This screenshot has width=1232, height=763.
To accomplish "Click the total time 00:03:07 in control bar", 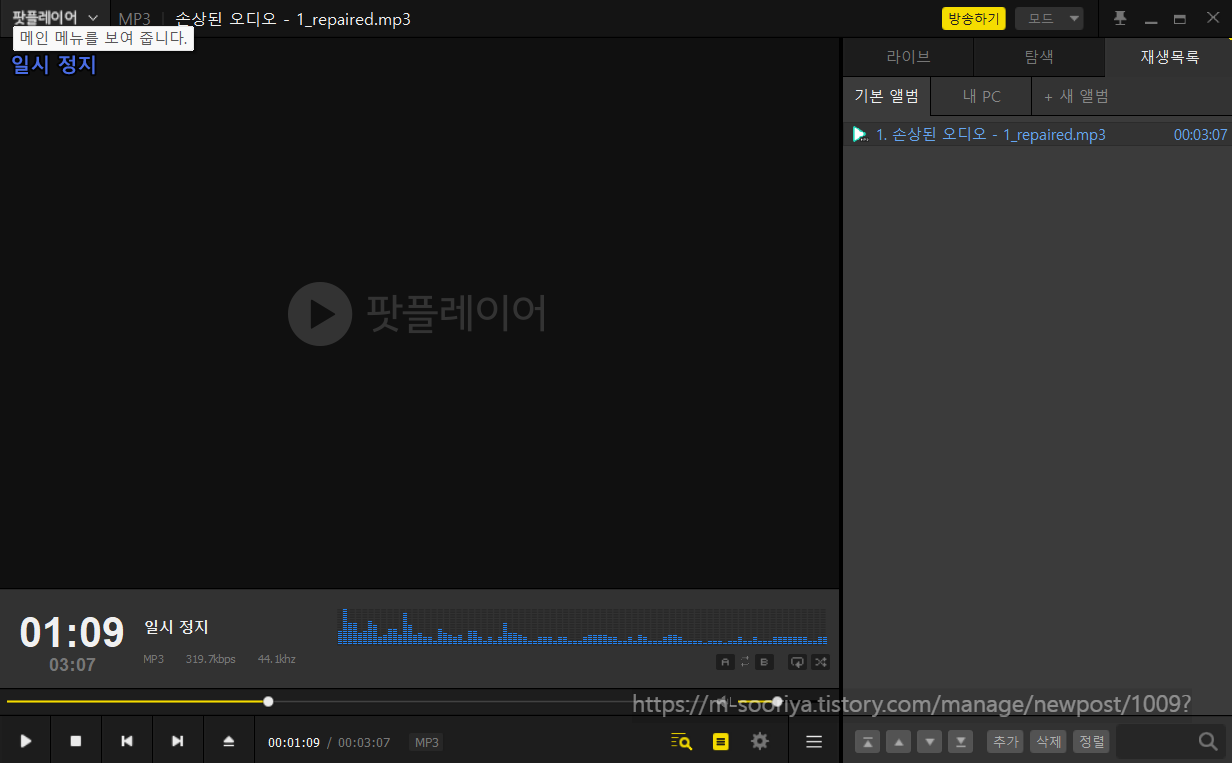I will pyautogui.click(x=364, y=742).
